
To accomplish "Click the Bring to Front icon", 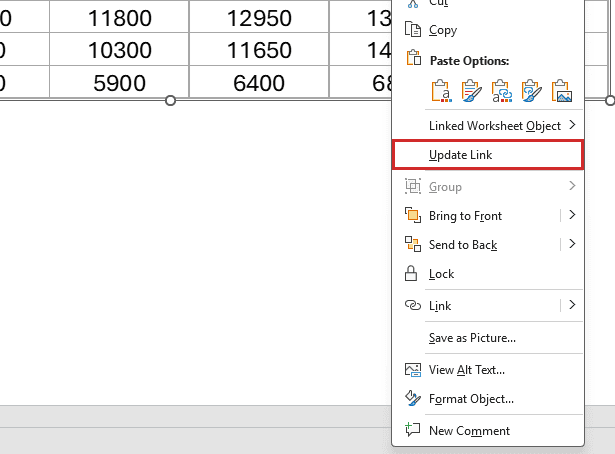I will 413,216.
